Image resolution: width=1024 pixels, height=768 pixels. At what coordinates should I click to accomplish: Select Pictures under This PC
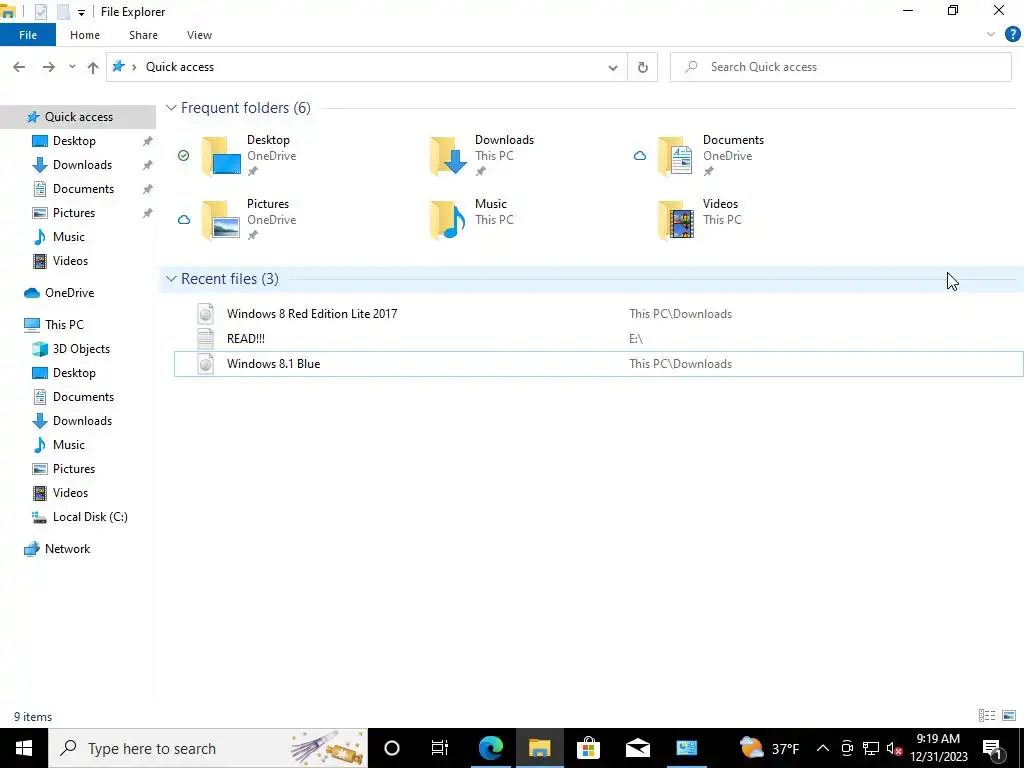click(x=74, y=469)
